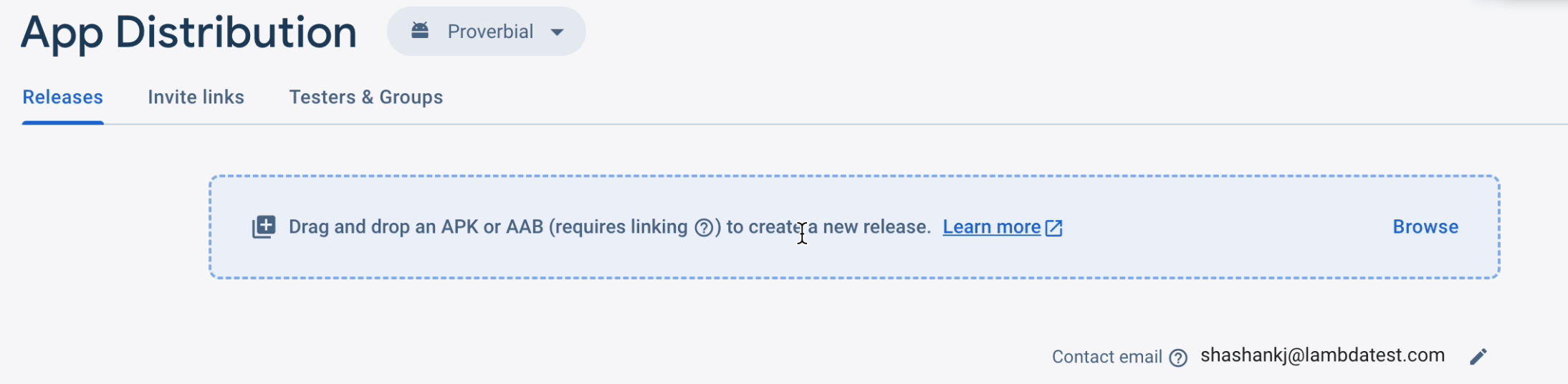The image size is (1568, 384).
Task: Click the pencil icon to edit contact email
Action: click(x=1478, y=357)
